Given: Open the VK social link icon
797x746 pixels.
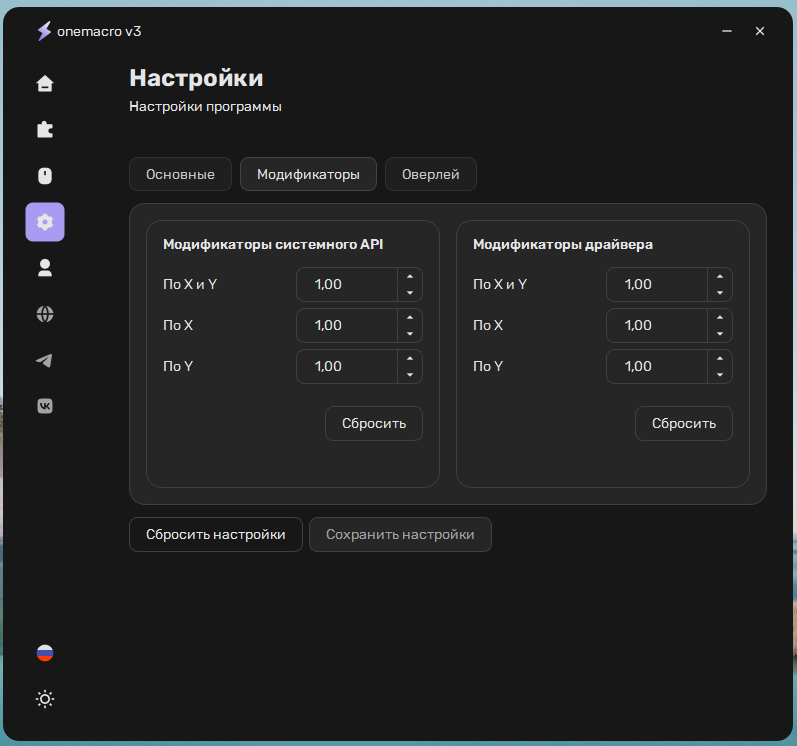Looking at the screenshot, I should [x=45, y=405].
